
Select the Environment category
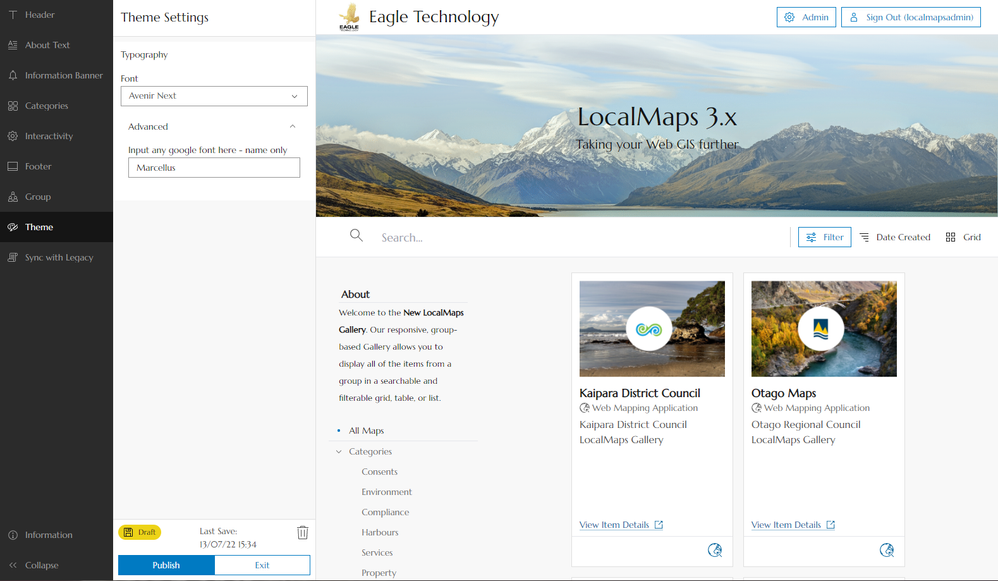pyautogui.click(x=386, y=492)
